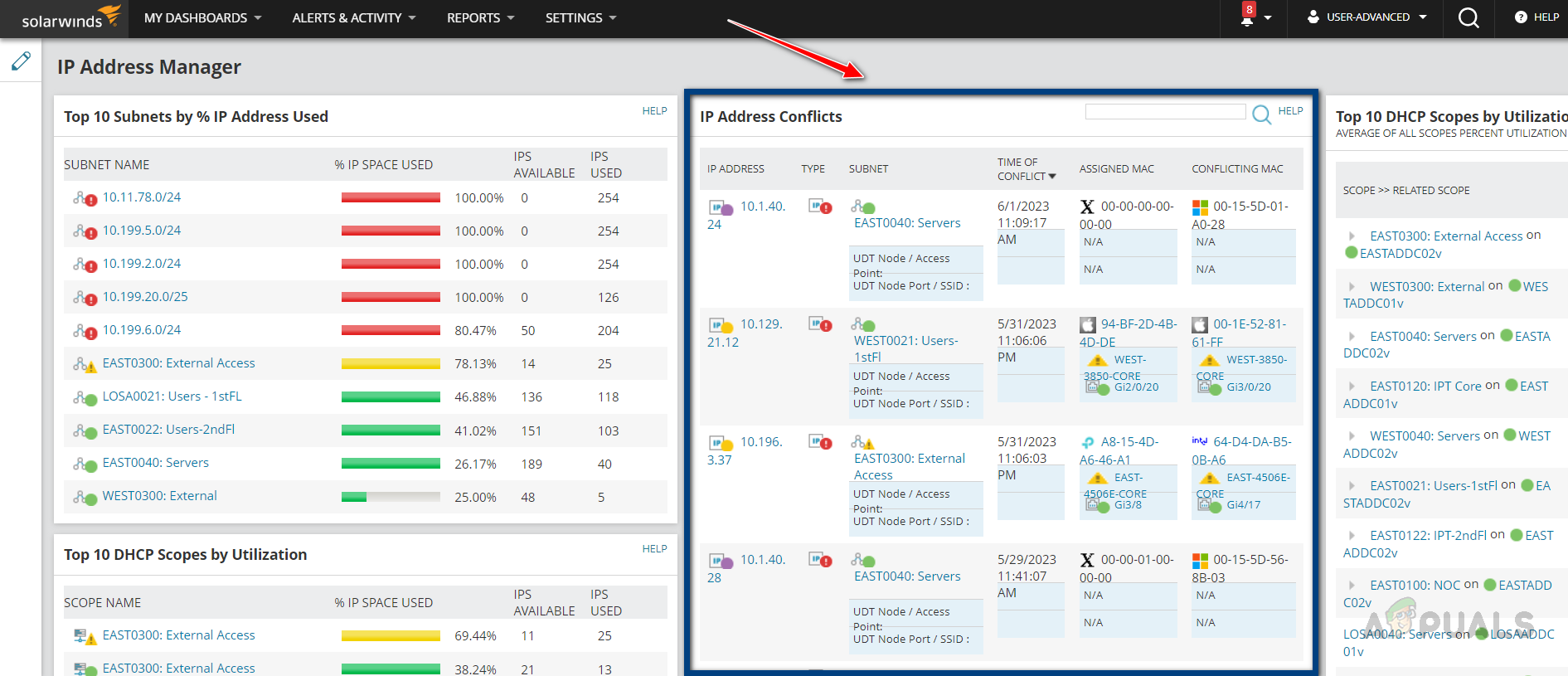Open the 10.199.6.0/24 subnet link

[142, 330]
